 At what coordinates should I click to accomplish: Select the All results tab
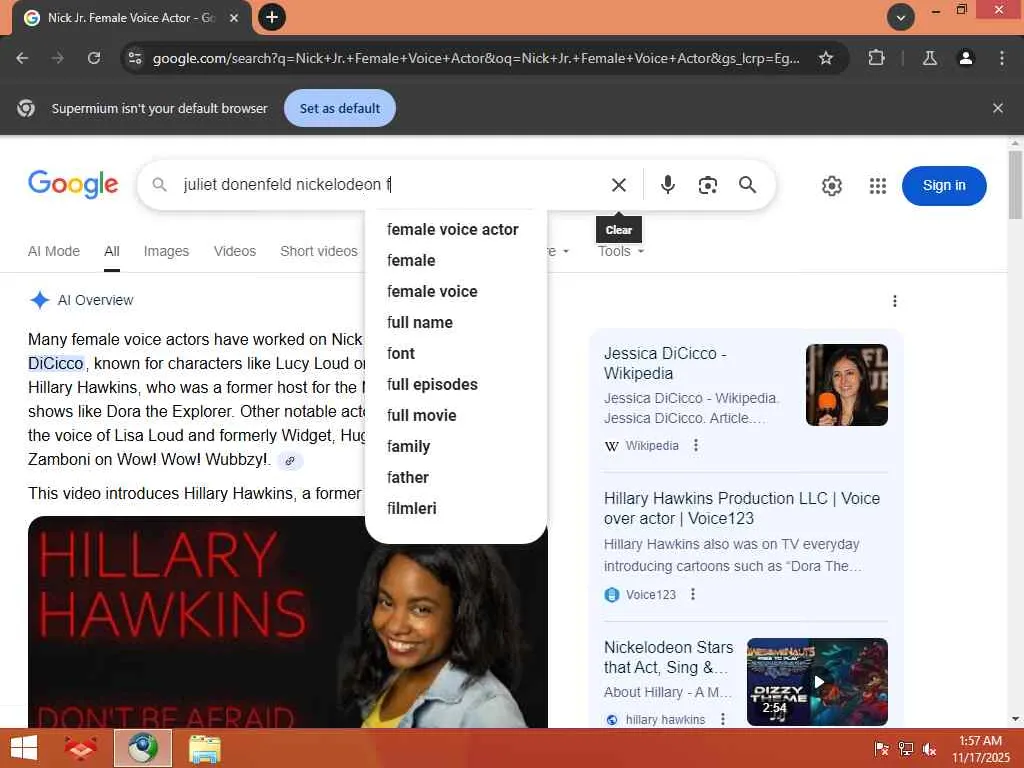coord(112,251)
